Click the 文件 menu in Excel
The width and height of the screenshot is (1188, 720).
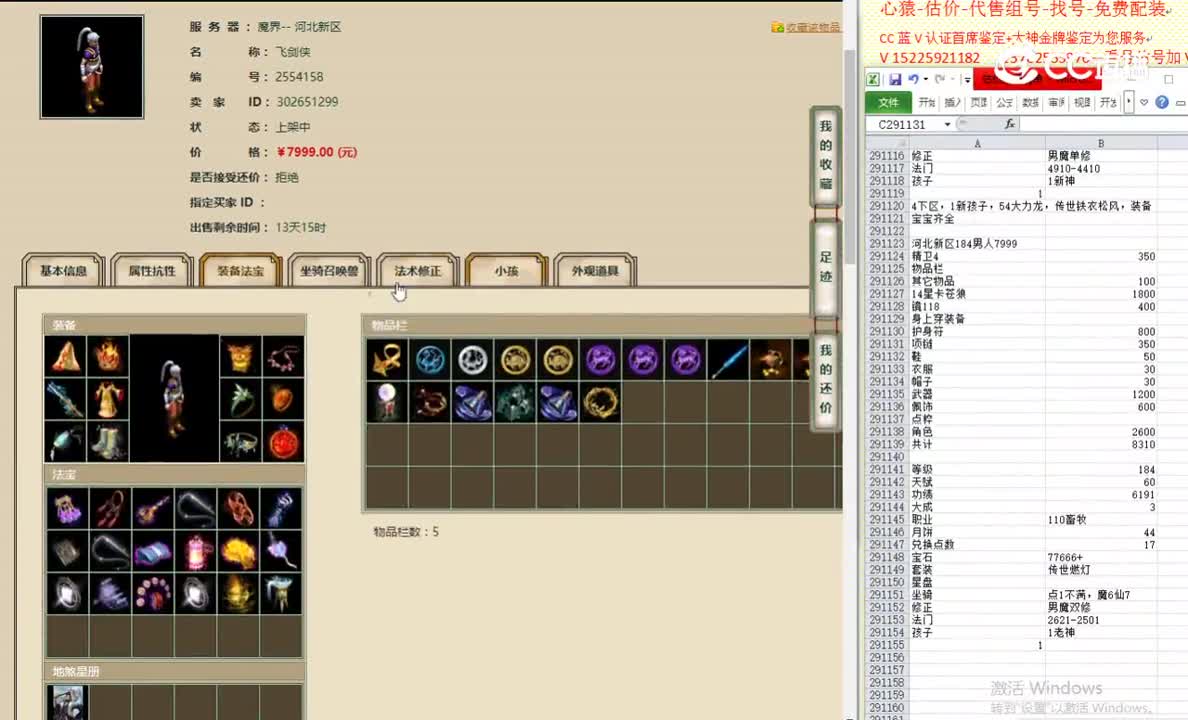889,102
